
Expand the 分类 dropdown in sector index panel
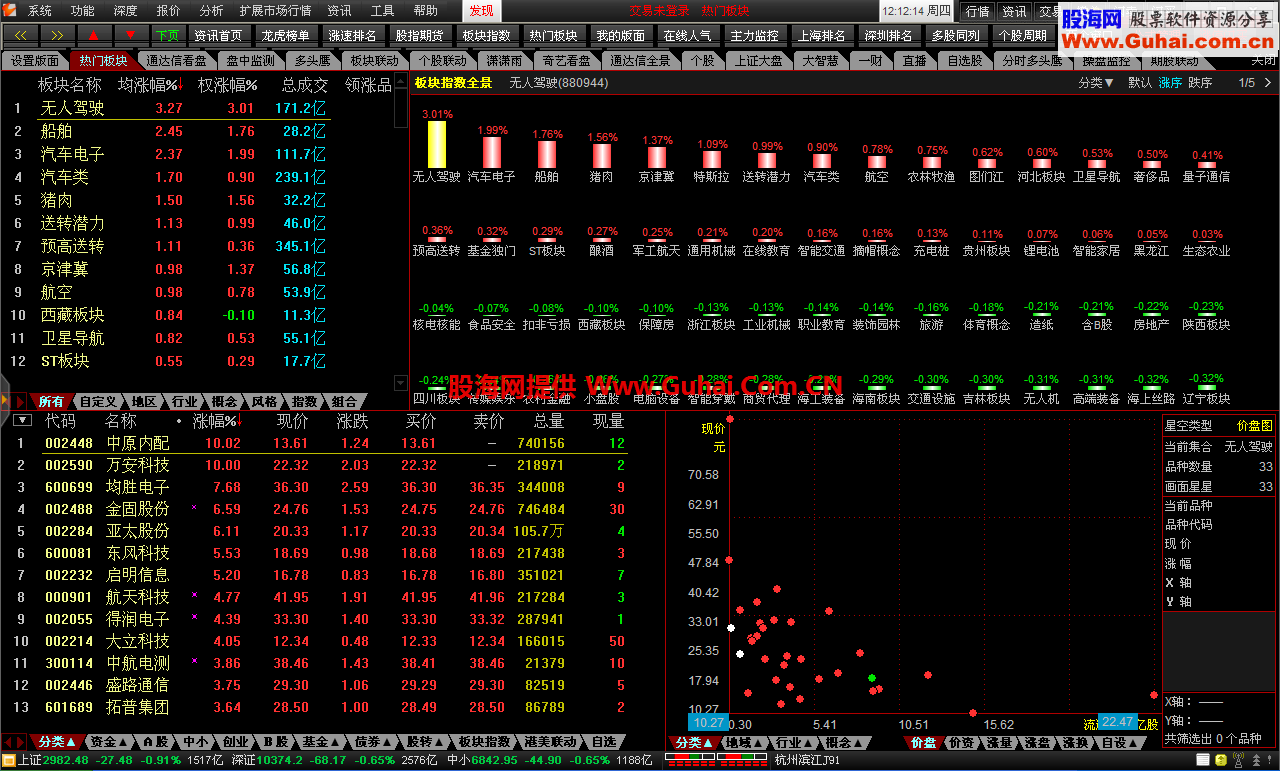(1096, 83)
